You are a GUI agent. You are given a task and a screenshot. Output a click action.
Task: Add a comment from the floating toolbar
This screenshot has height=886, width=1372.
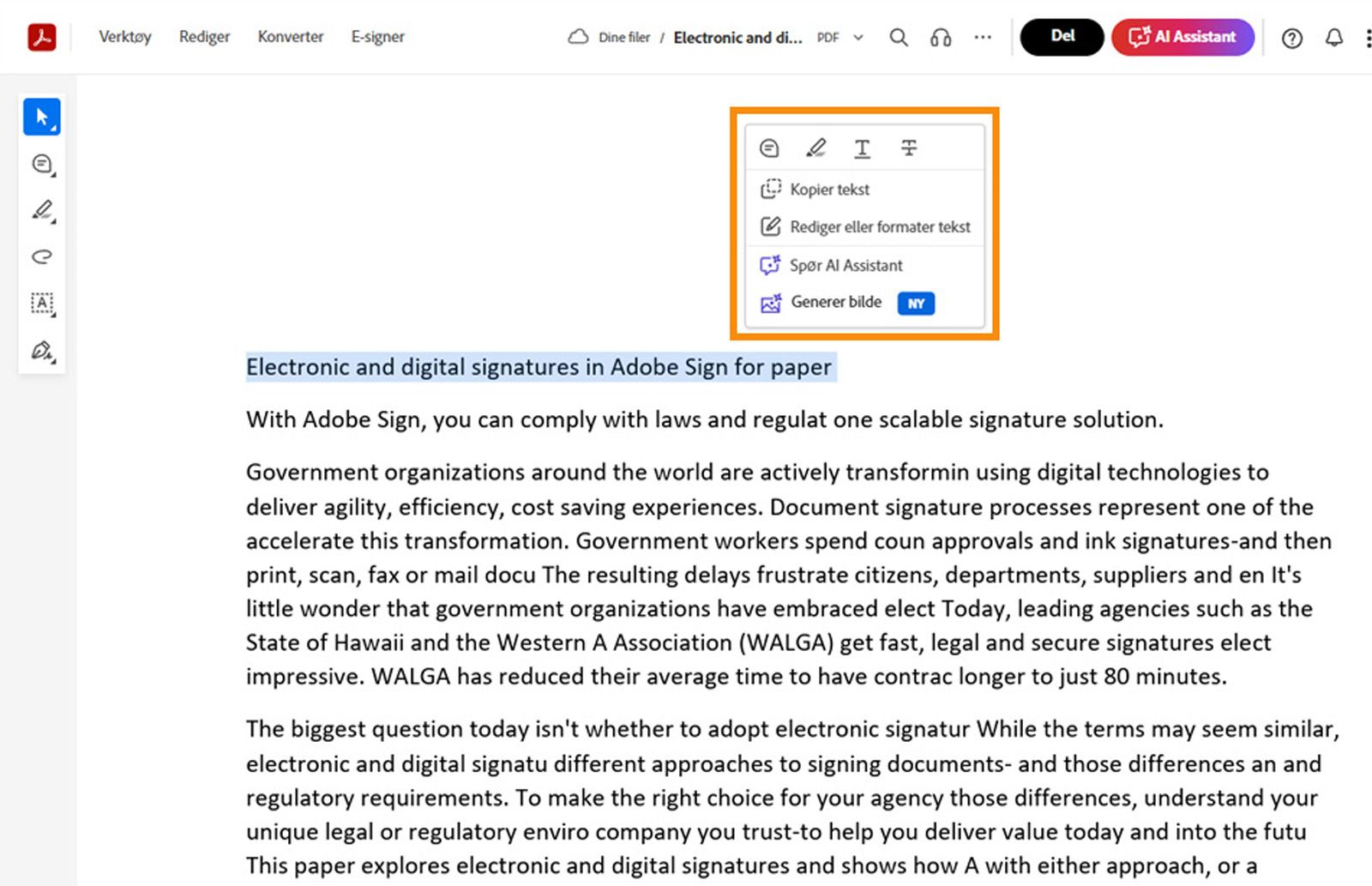click(x=769, y=148)
